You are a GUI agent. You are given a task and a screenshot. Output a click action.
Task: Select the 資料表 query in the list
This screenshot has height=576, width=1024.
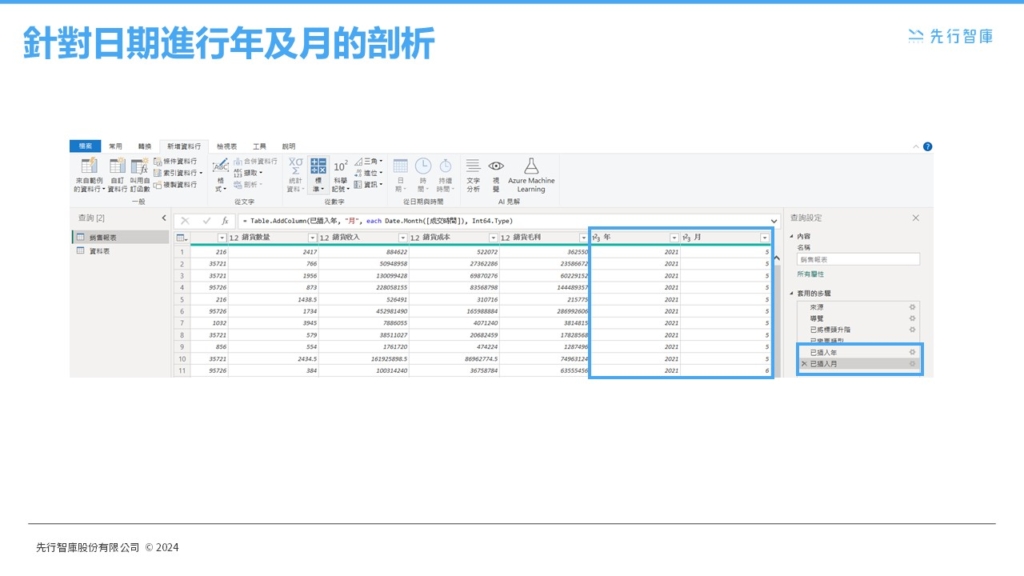point(99,251)
